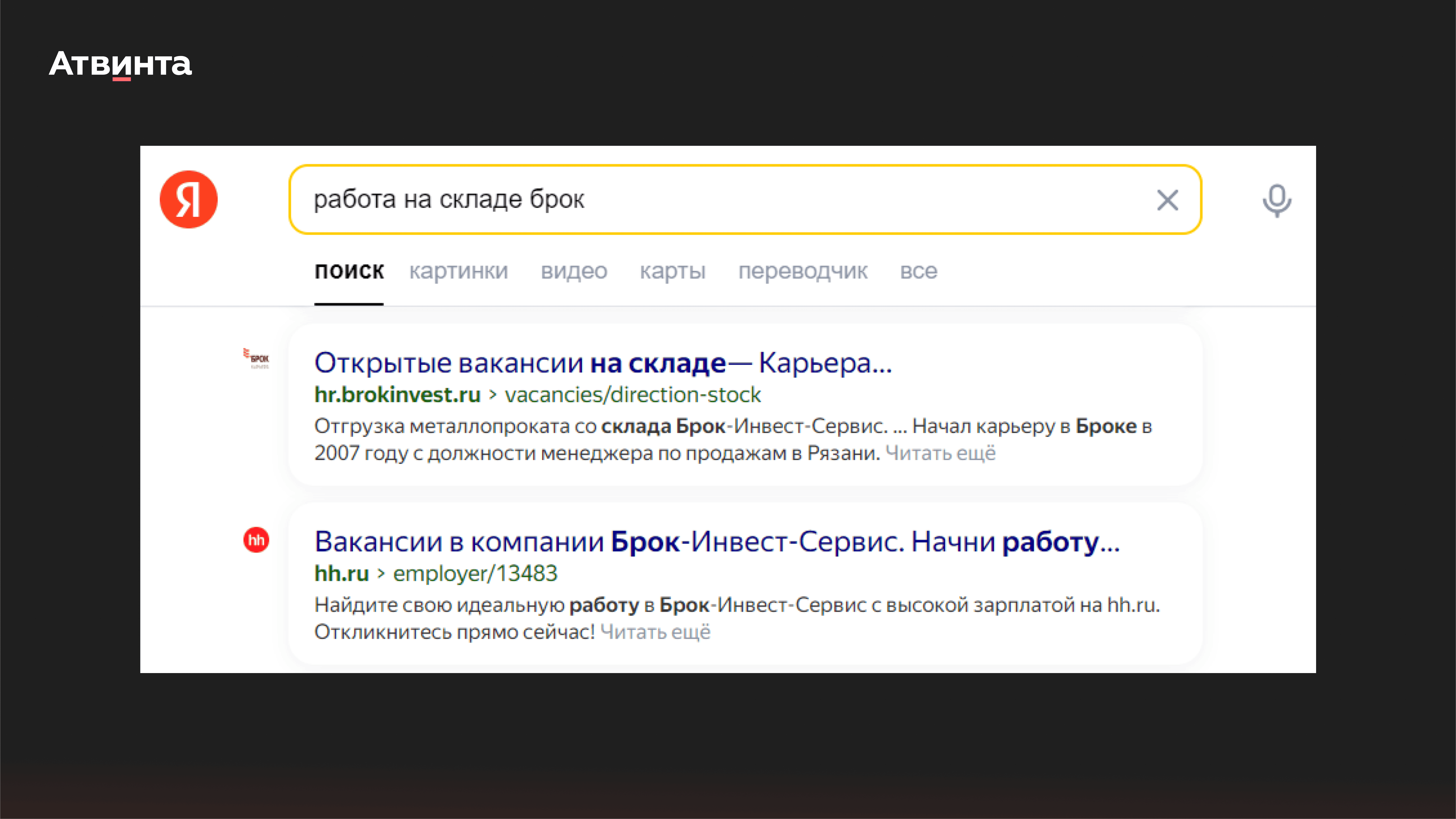Viewport: 1456px width, 819px height.
Task: Expand 'Читать ещё' in the first snippet
Action: pos(940,453)
